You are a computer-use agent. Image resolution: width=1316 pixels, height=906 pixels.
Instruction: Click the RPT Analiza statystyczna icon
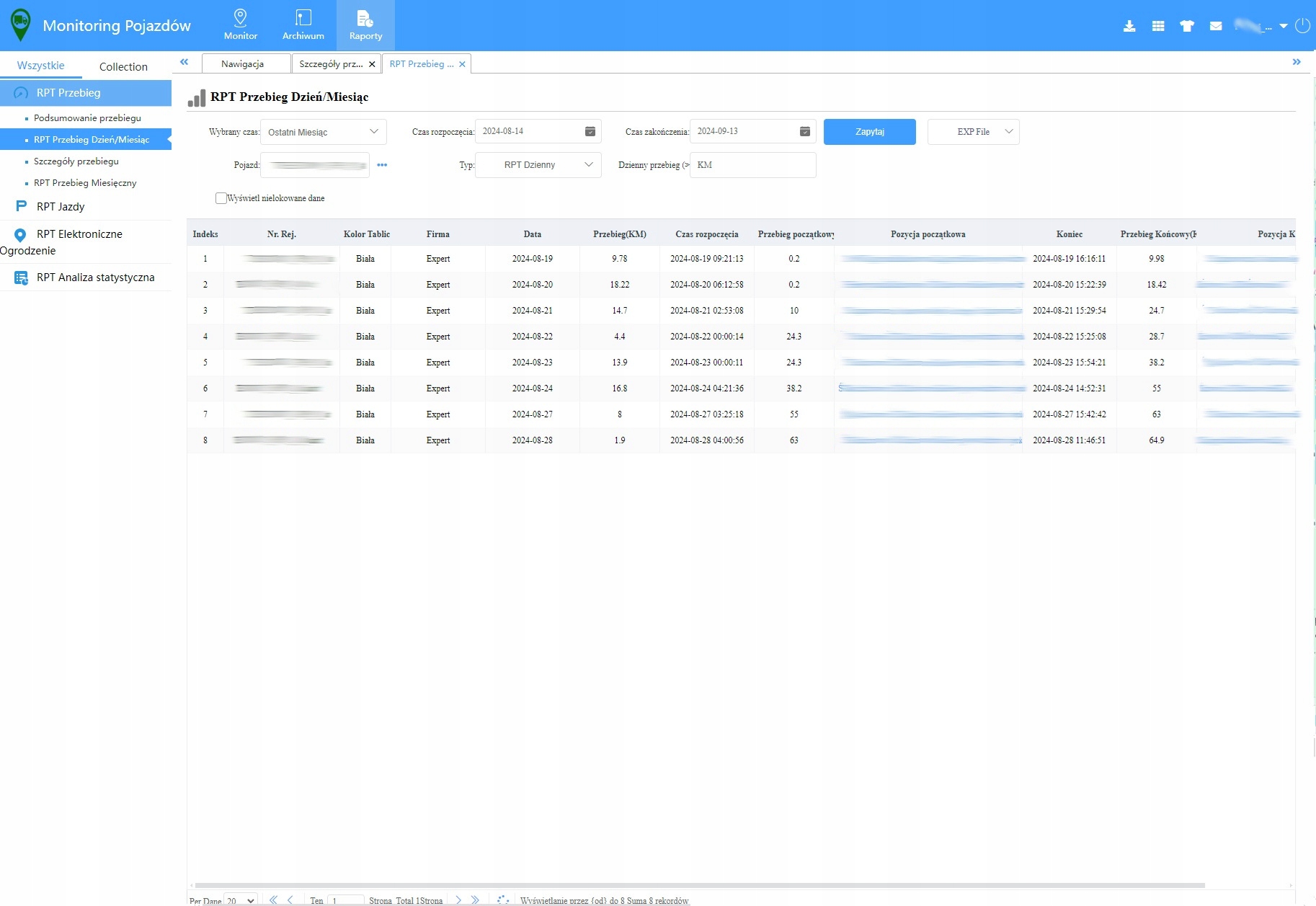click(21, 277)
